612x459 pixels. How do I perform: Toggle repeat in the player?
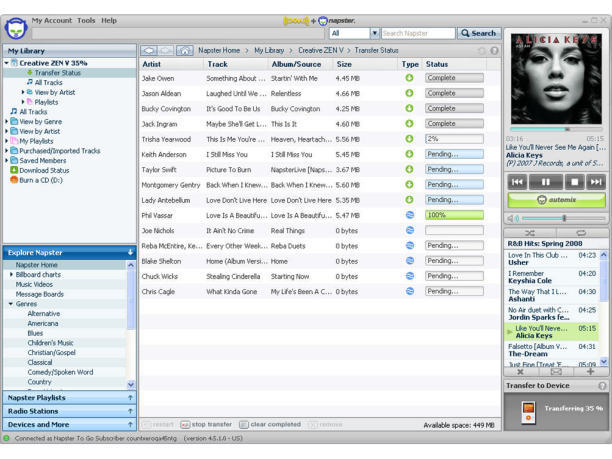(x=581, y=232)
